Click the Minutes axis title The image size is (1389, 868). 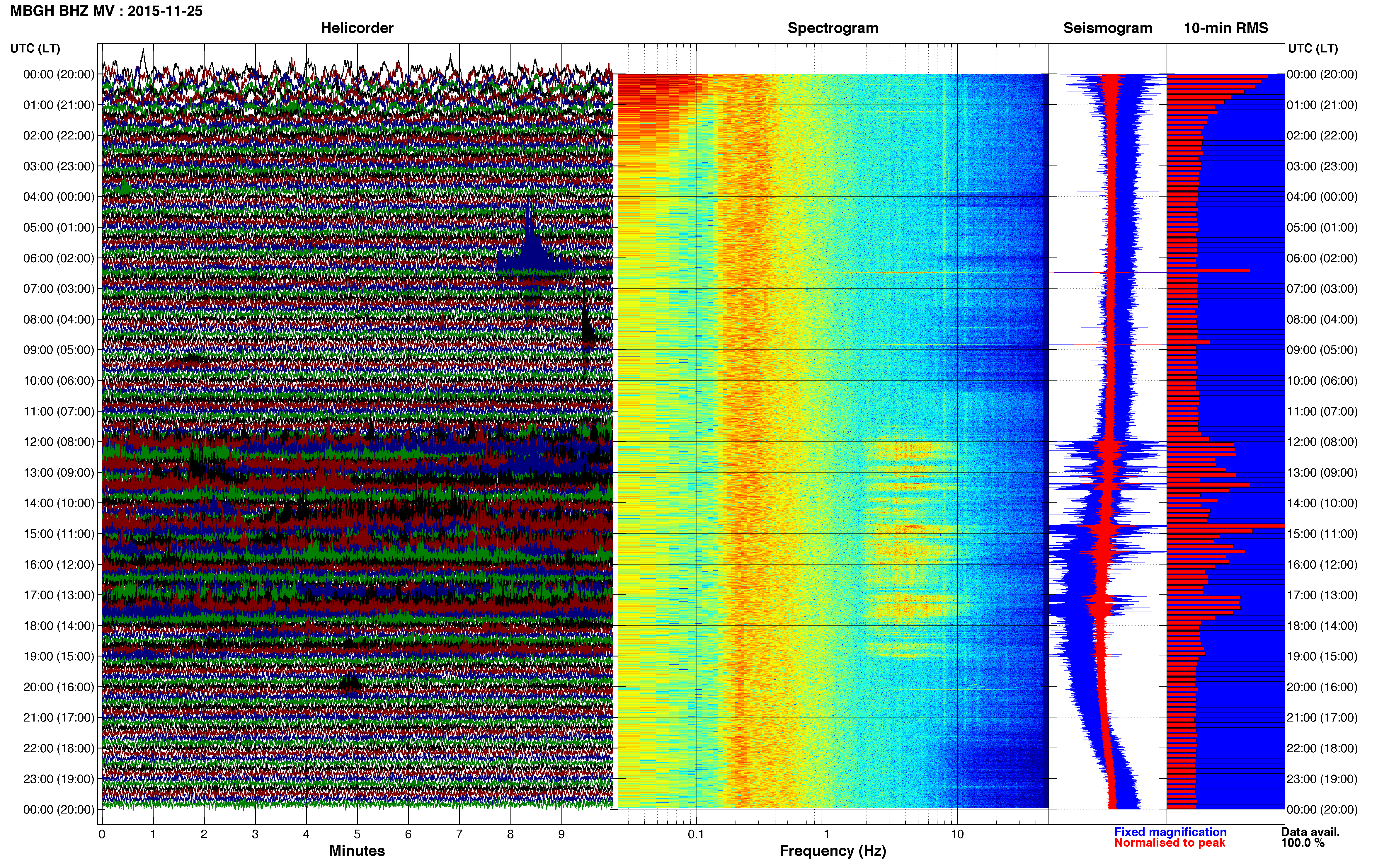357,851
